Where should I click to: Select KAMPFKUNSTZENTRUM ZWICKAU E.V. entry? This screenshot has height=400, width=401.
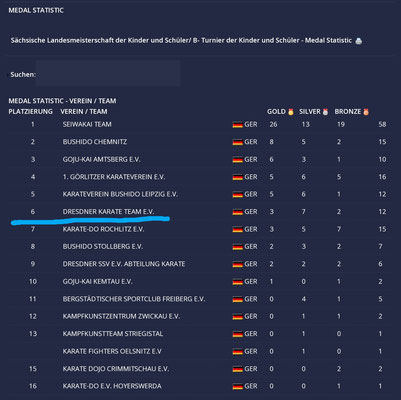[121, 316]
